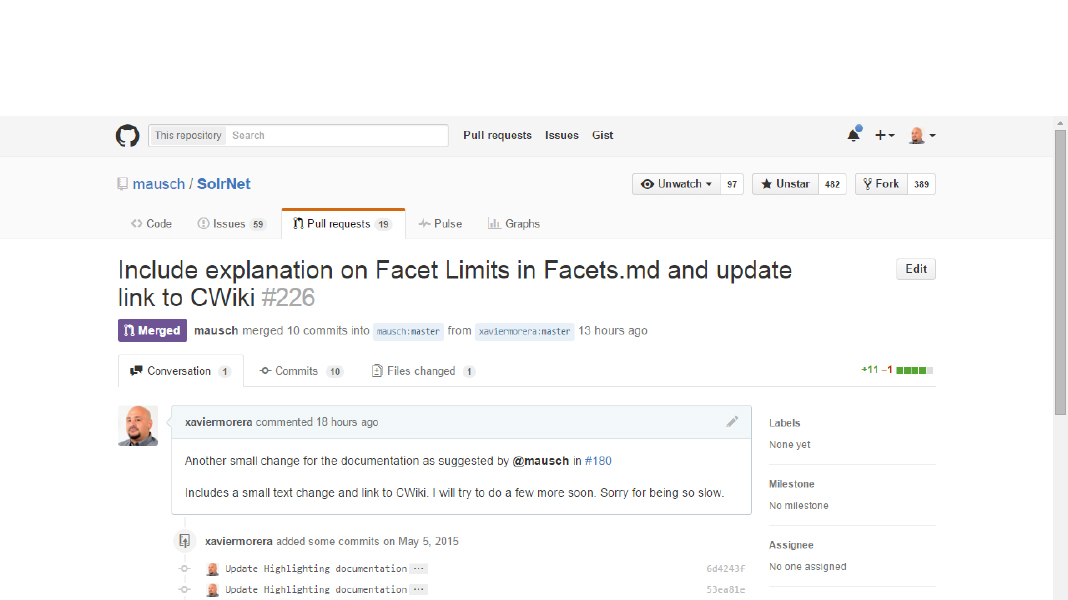The height and width of the screenshot is (600, 1068).
Task: Select the Conversation tab
Action: coord(180,371)
